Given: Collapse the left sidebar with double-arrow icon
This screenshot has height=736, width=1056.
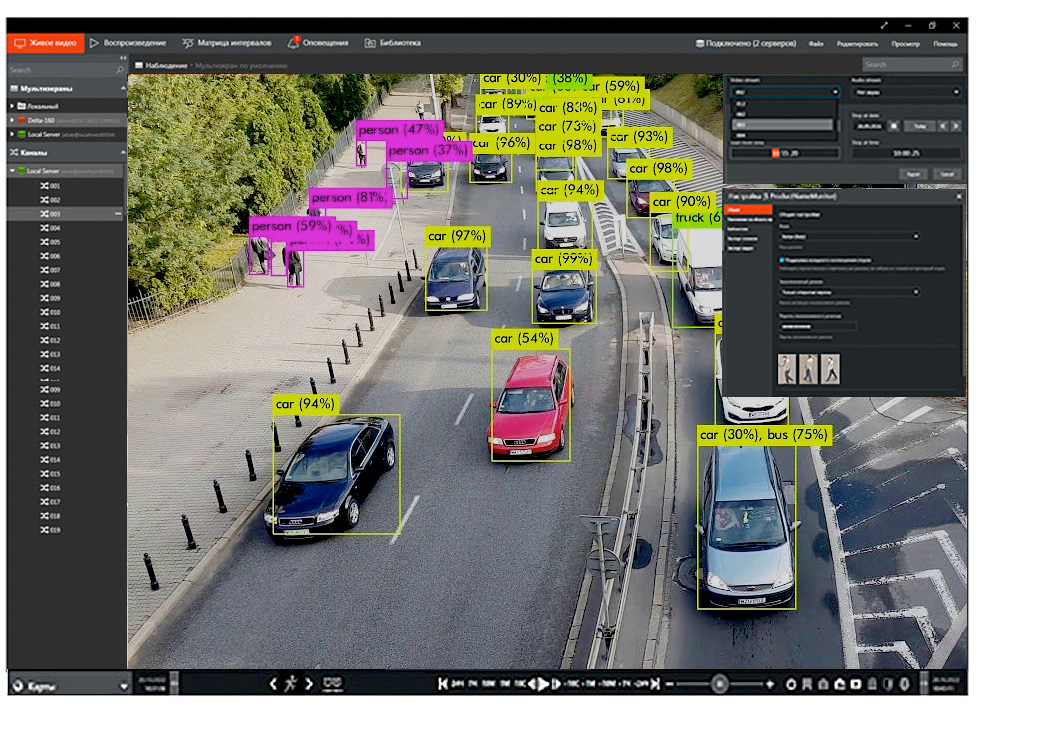Looking at the screenshot, I should pyautogui.click(x=122, y=59).
